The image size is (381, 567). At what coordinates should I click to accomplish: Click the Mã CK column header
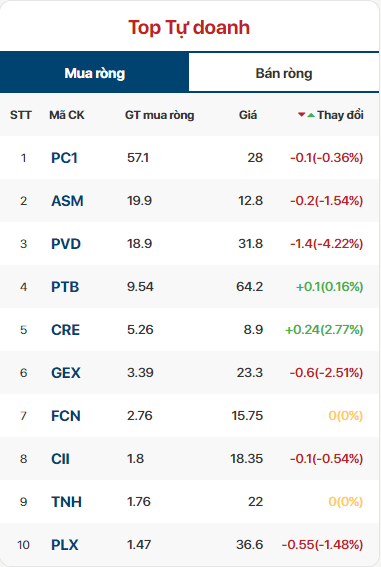point(67,115)
